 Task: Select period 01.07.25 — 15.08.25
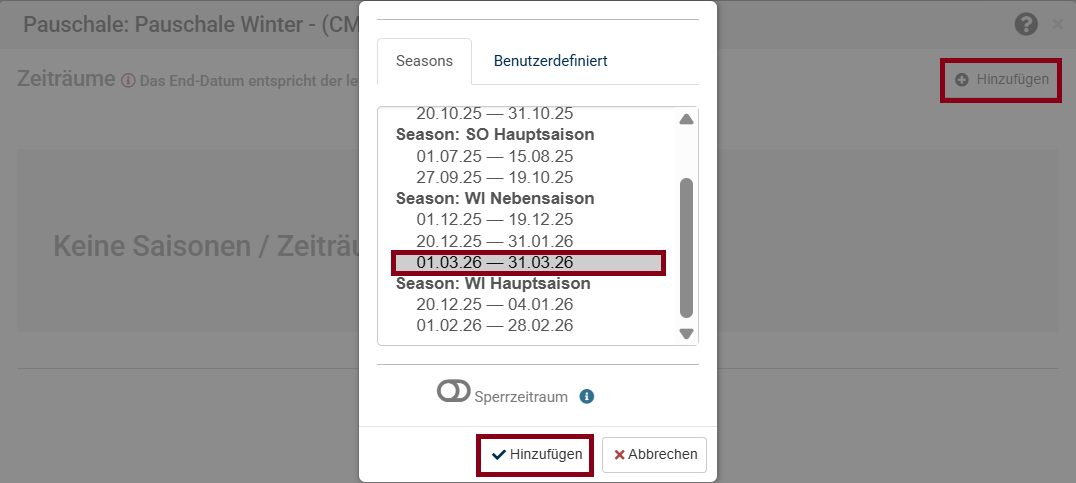point(527,156)
